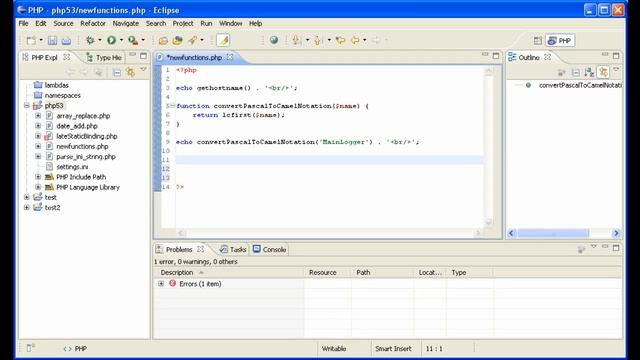Open the File menu

[23, 23]
